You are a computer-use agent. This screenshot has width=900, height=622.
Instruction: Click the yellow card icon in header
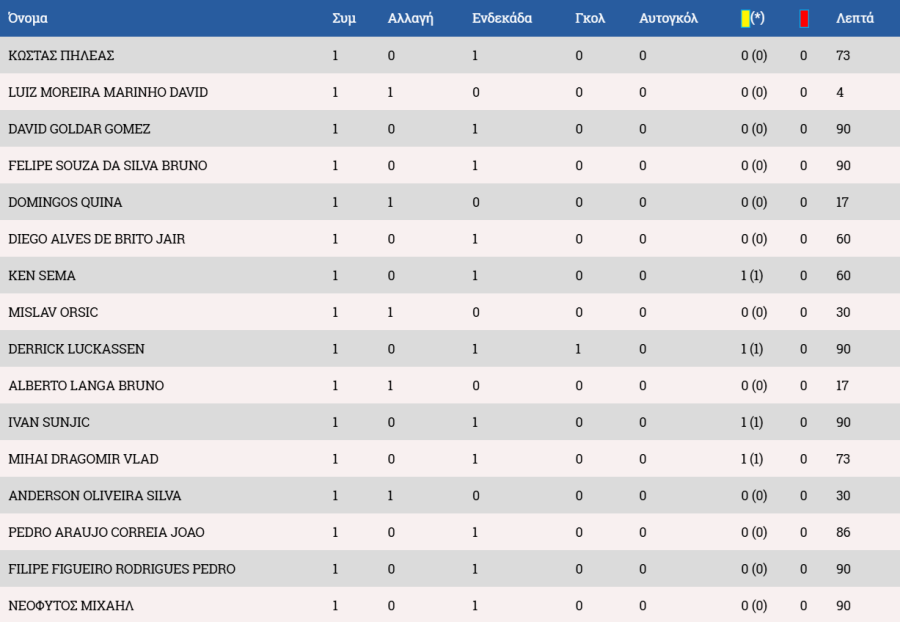click(745, 18)
